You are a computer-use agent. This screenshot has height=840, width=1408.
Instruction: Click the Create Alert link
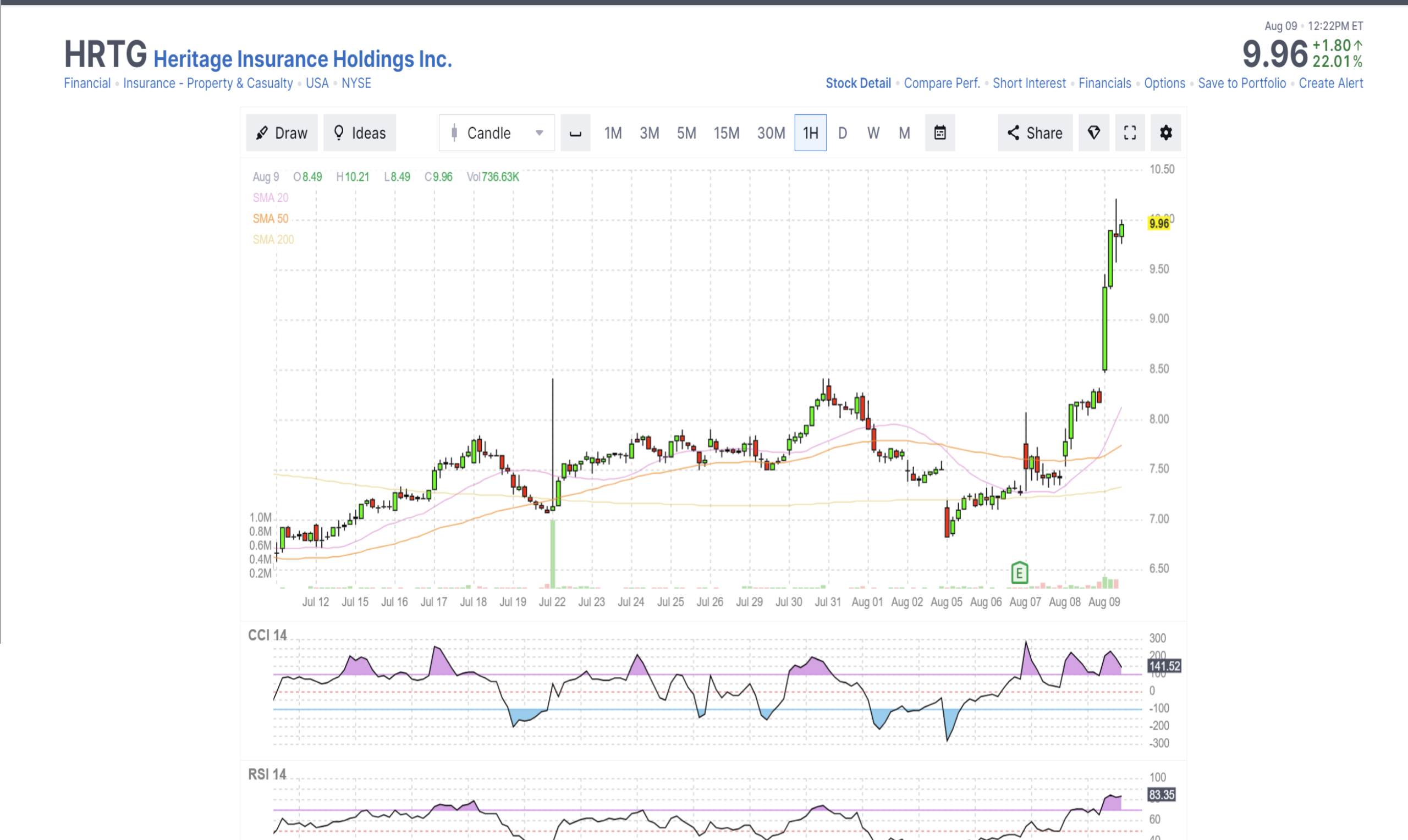pyautogui.click(x=1330, y=83)
